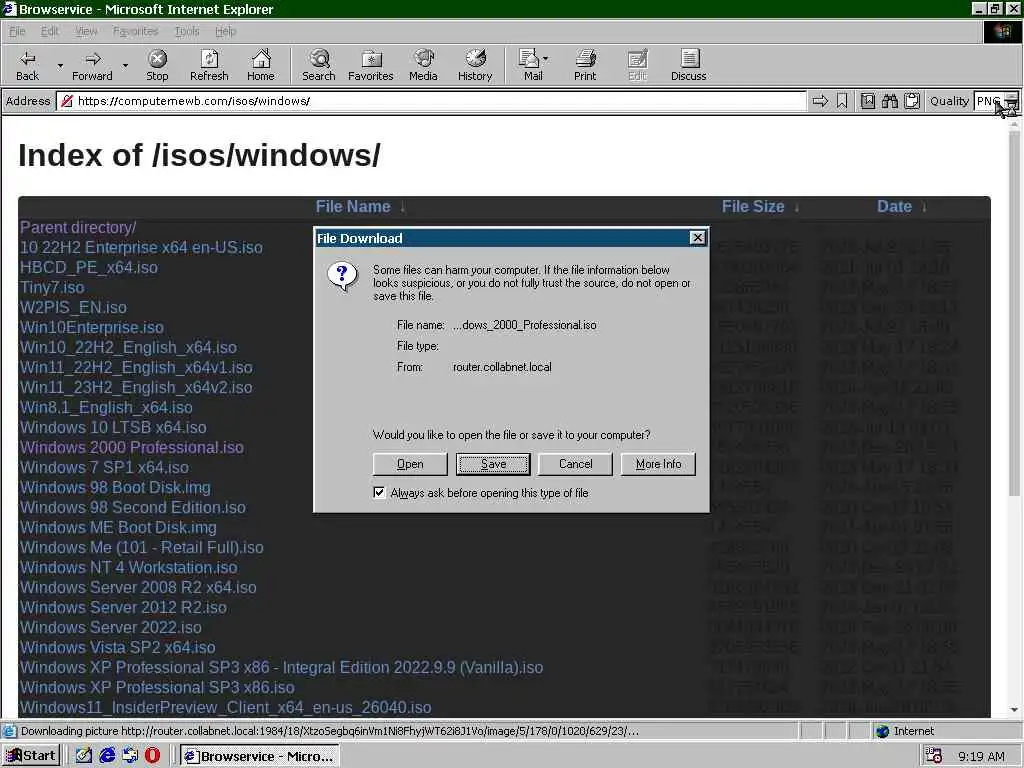
Task: Open Windows ME Boot Disk.img link
Action: pos(118,527)
